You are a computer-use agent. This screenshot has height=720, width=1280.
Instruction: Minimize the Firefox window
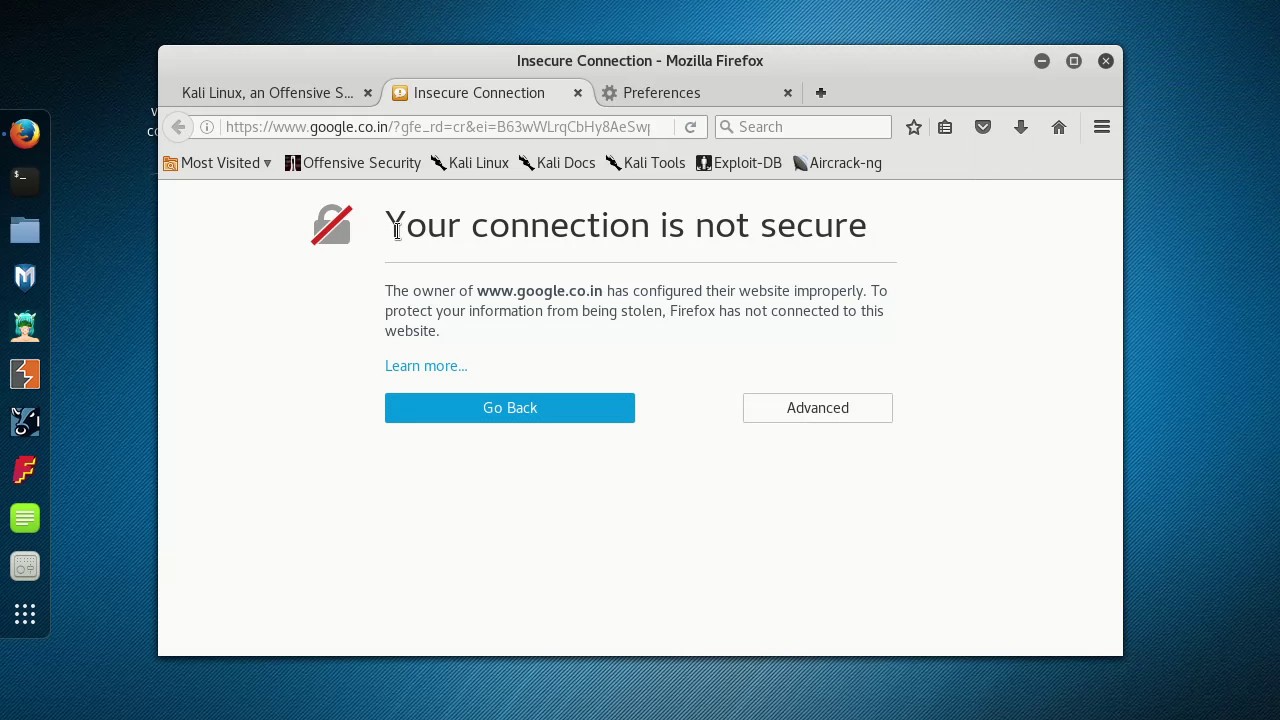click(x=1042, y=61)
